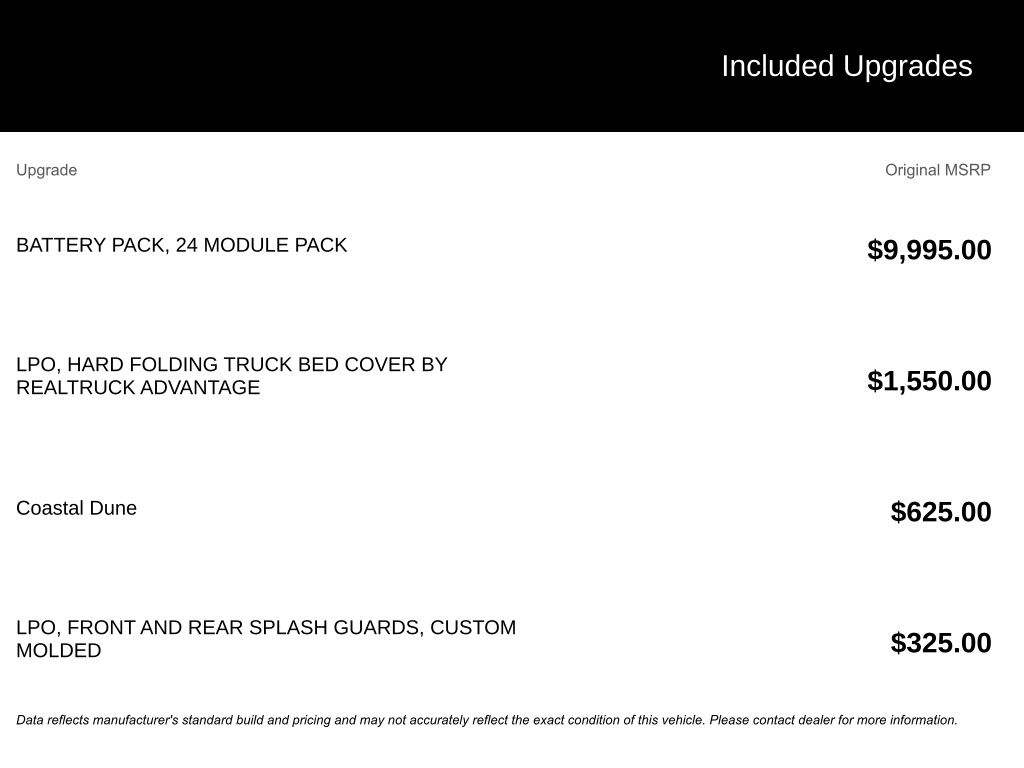Click the REALTRUCK ADVANTAGE text line
Image resolution: width=1024 pixels, height=768 pixels.
pyautogui.click(x=138, y=387)
